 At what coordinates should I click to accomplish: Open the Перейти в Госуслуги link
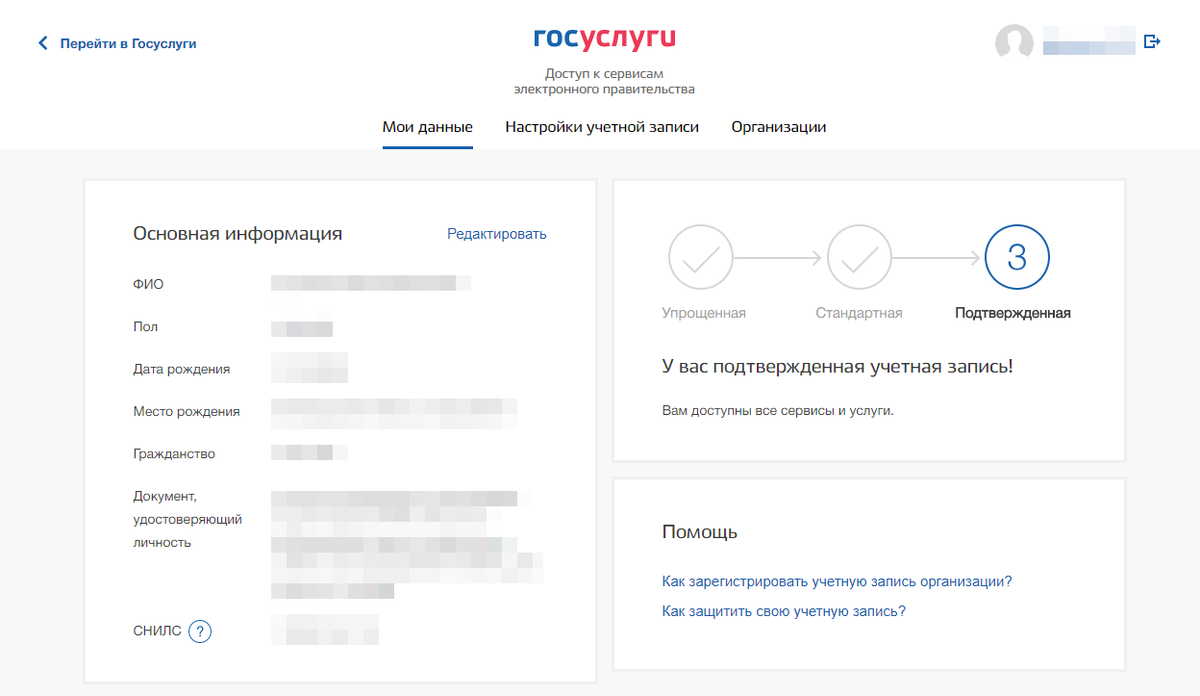click(128, 44)
